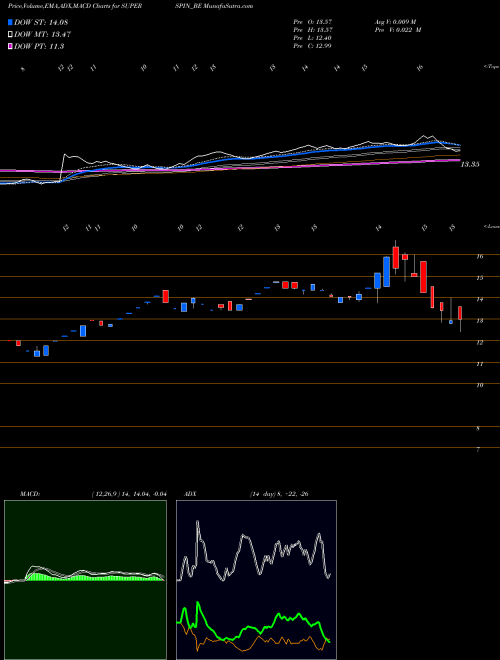Viewport: 500px width, 660px height.
Task: Click the price axis label 15
Action: coord(479,278)
